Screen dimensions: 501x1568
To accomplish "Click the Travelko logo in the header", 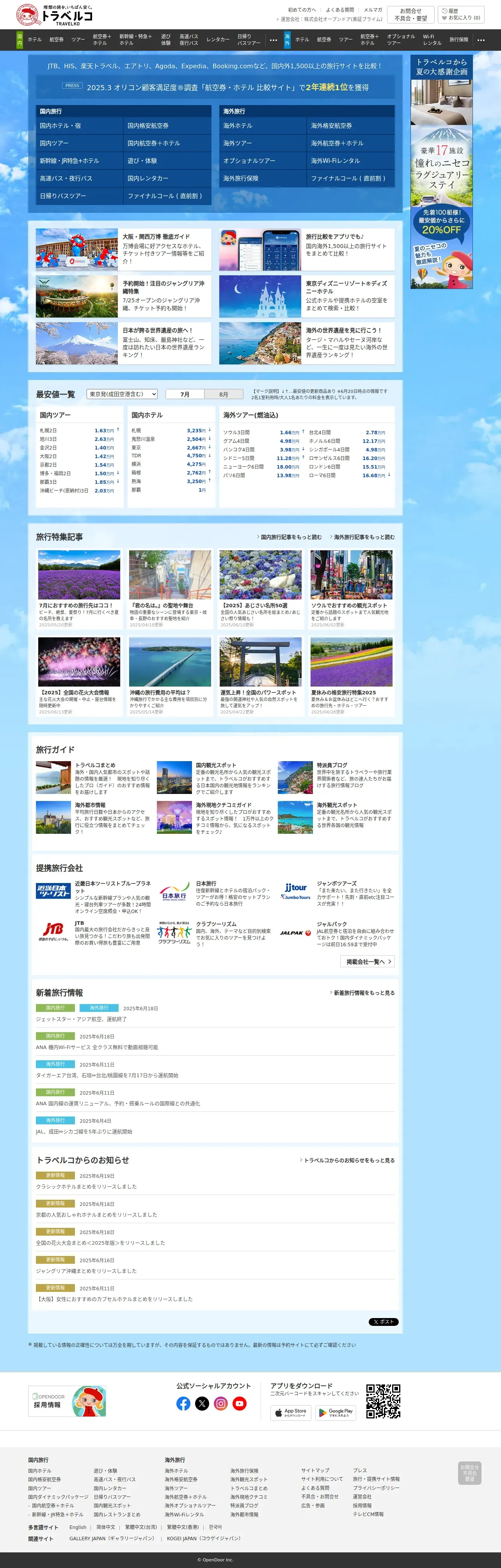I will pyautogui.click(x=55, y=14).
